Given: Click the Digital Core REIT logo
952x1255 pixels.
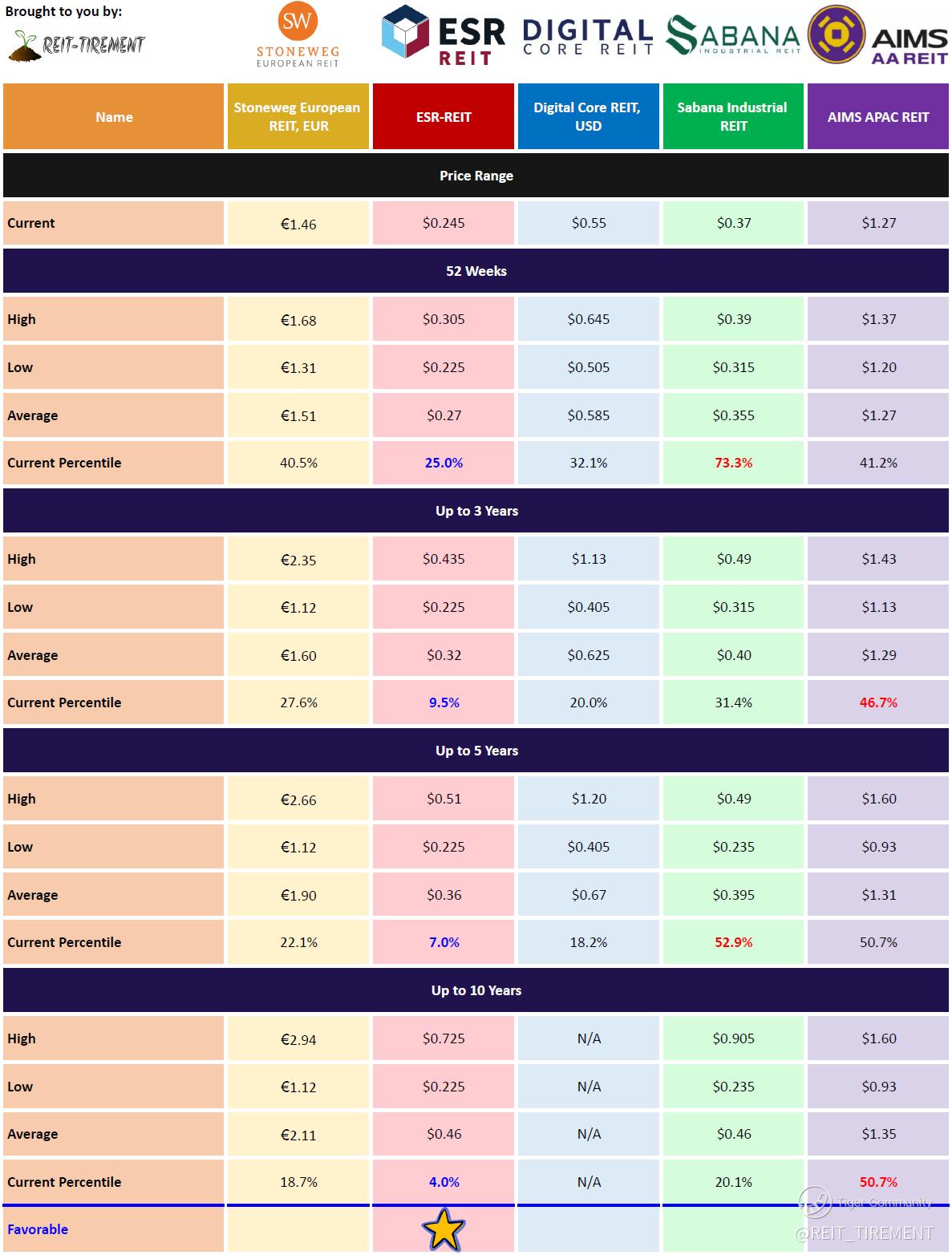Looking at the screenshot, I should click(587, 37).
